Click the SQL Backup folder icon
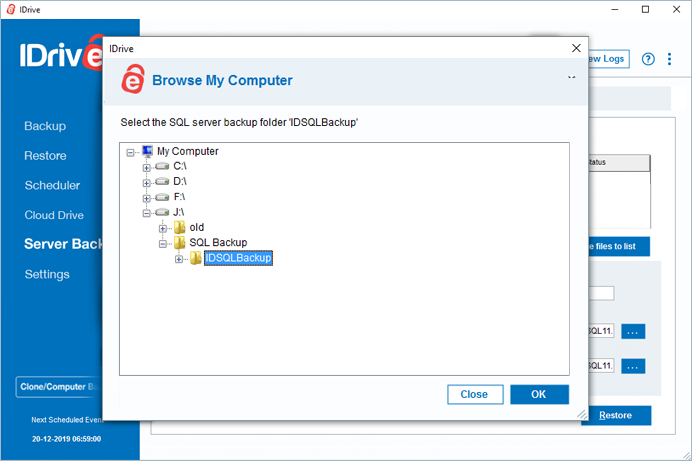Screen dimensions: 692x461 tap(179, 242)
